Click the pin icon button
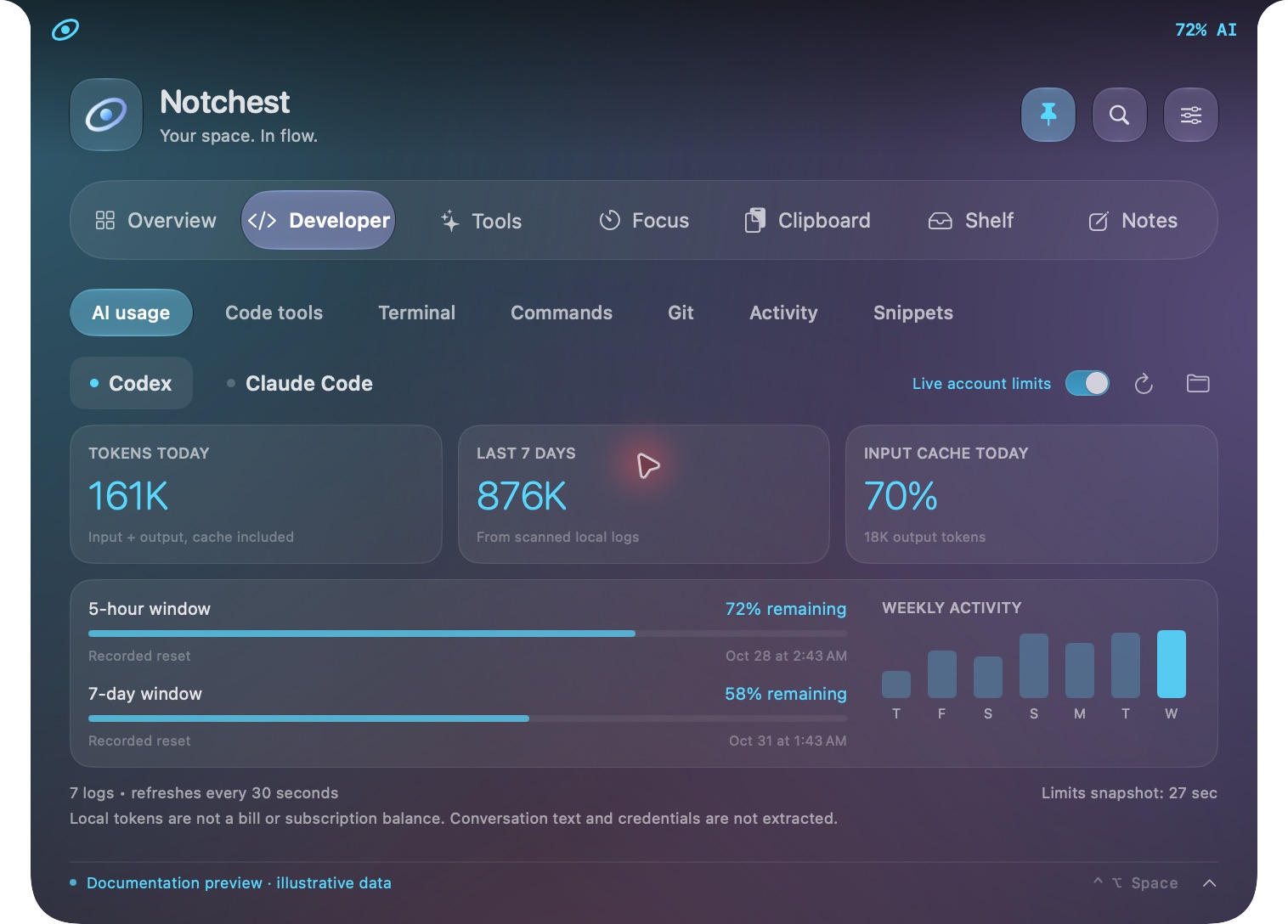 coord(1048,115)
